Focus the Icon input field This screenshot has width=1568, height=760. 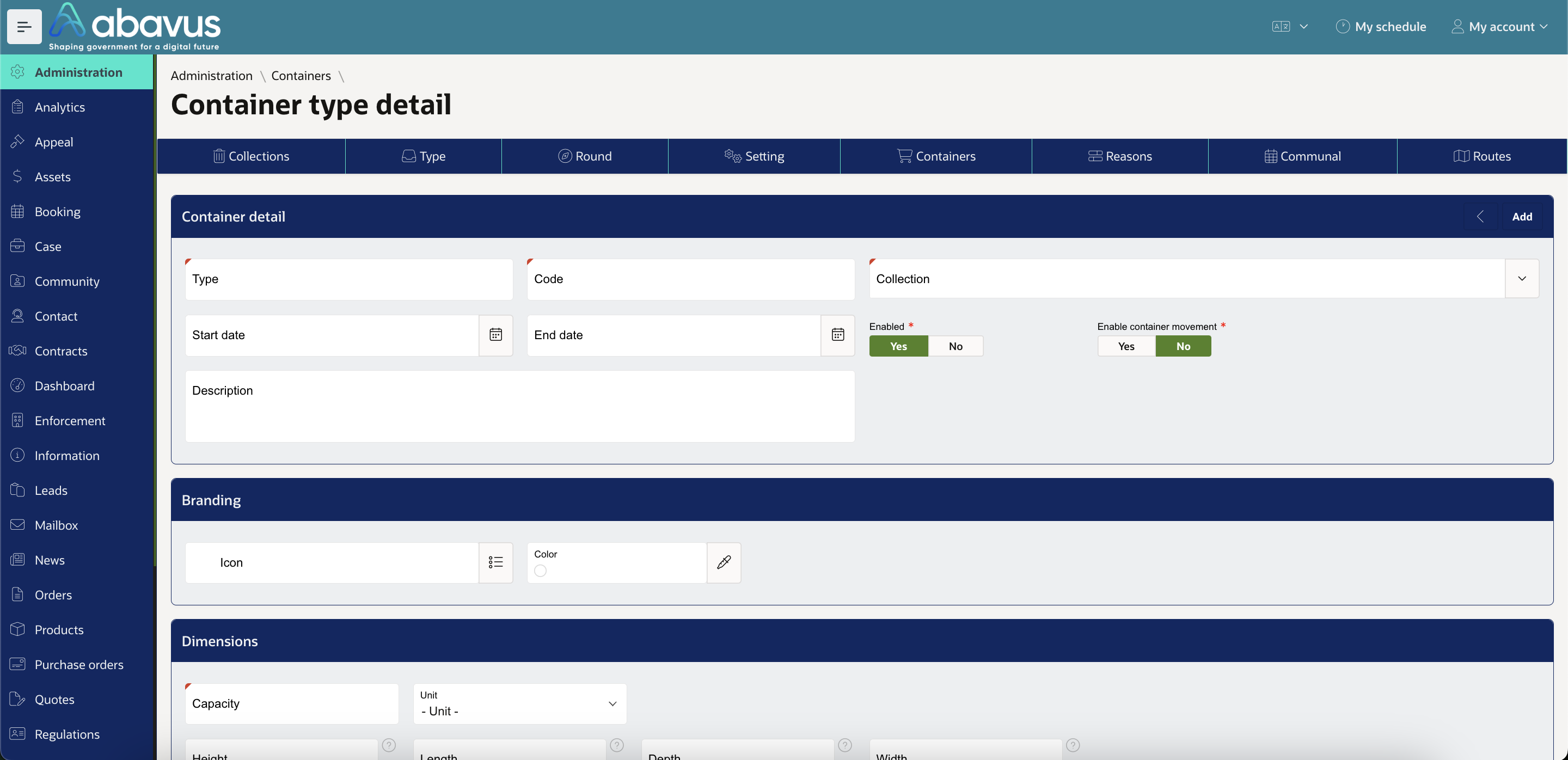tap(332, 563)
